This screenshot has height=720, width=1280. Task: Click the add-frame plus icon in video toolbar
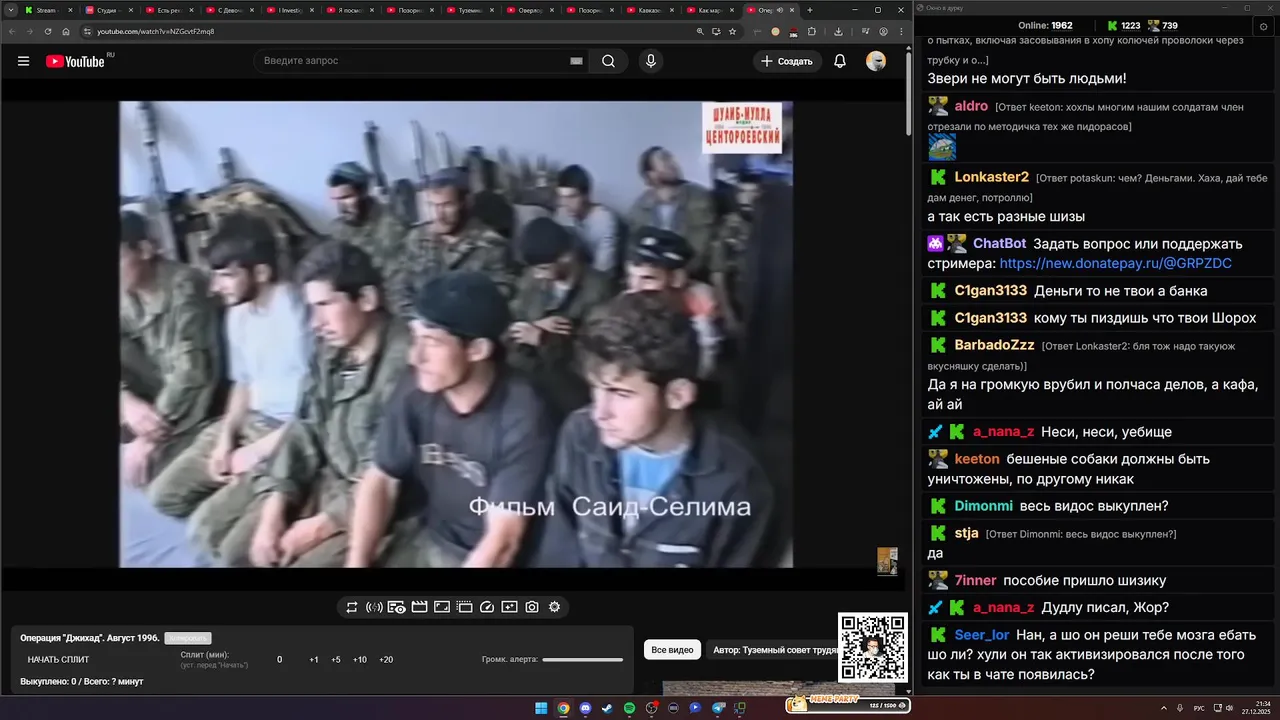coord(509,607)
